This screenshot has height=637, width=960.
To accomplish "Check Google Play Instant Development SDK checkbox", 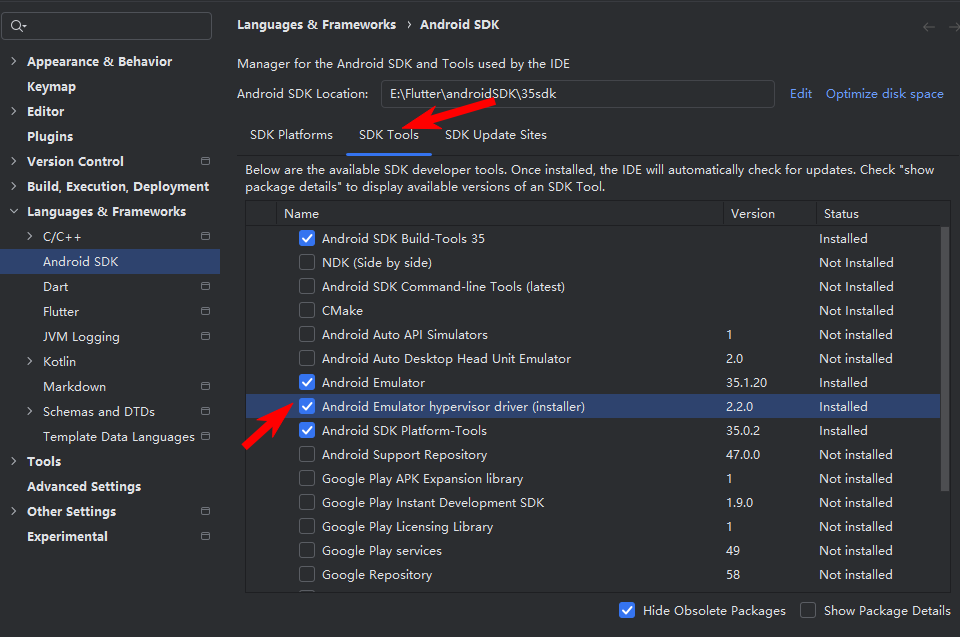I will coord(307,502).
